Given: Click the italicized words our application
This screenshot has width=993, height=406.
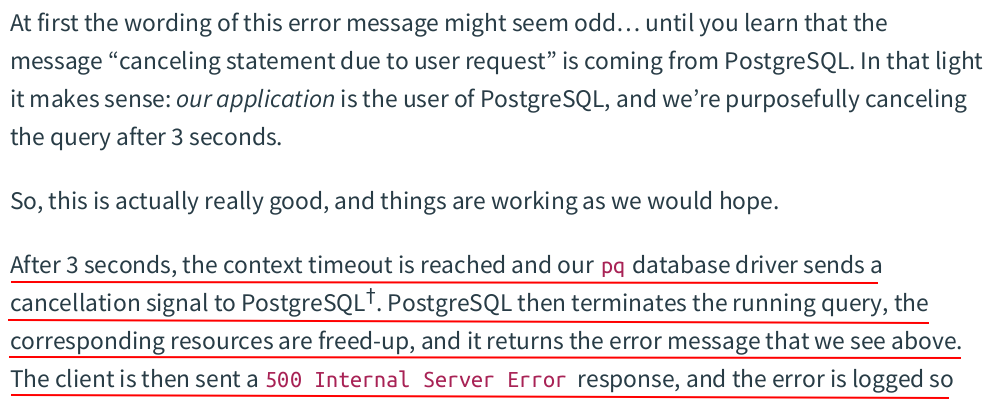Looking at the screenshot, I should click(x=255, y=99).
